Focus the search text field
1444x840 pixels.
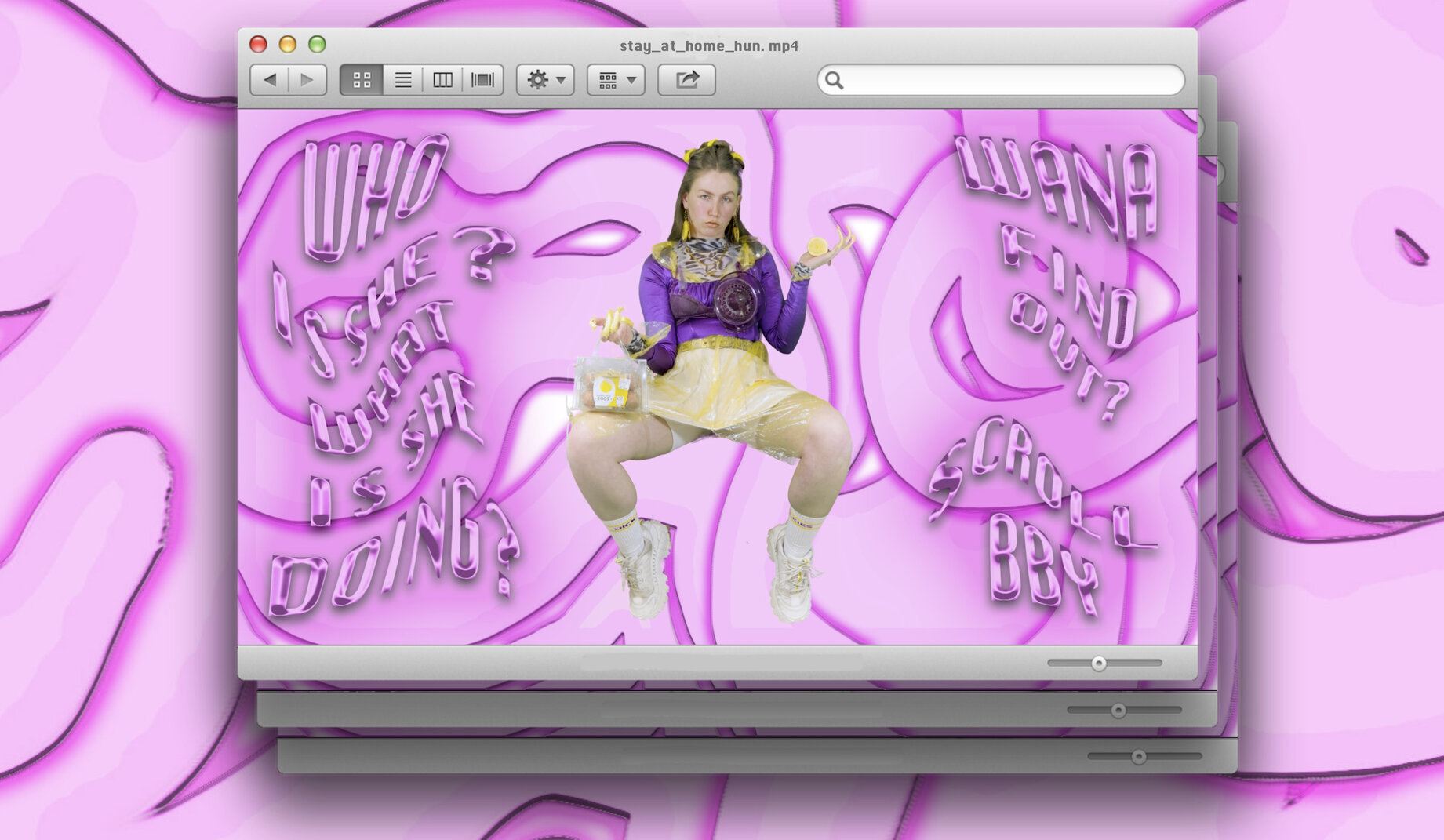pyautogui.click(x=1012, y=80)
